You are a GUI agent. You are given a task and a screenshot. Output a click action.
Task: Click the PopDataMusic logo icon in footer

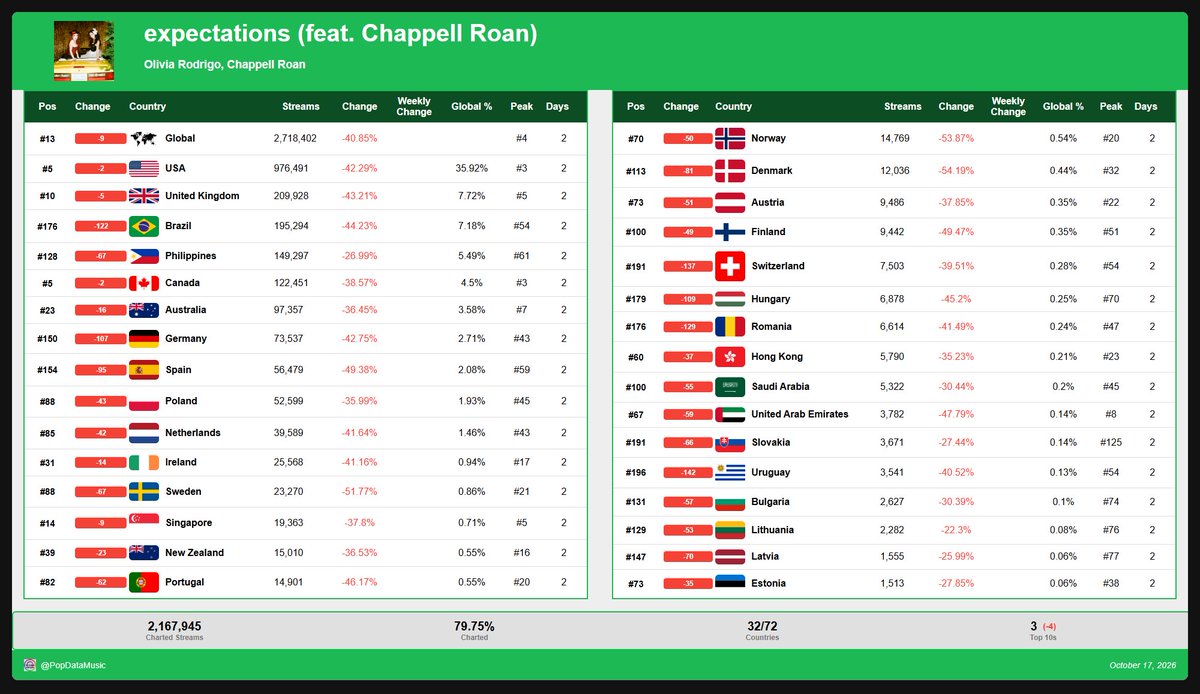[30, 665]
